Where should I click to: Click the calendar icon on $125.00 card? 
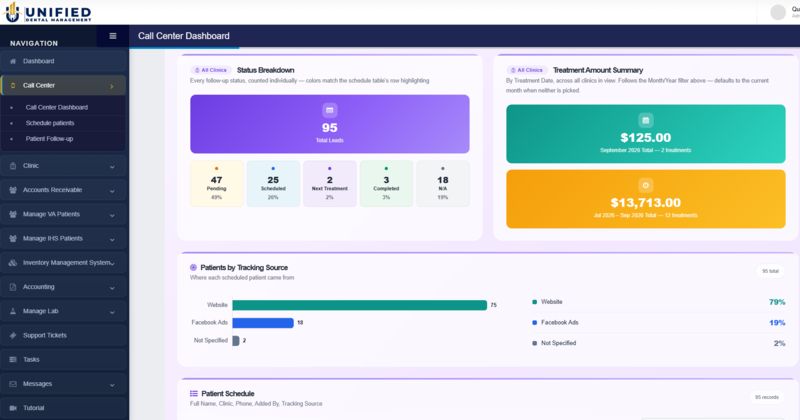tap(645, 120)
